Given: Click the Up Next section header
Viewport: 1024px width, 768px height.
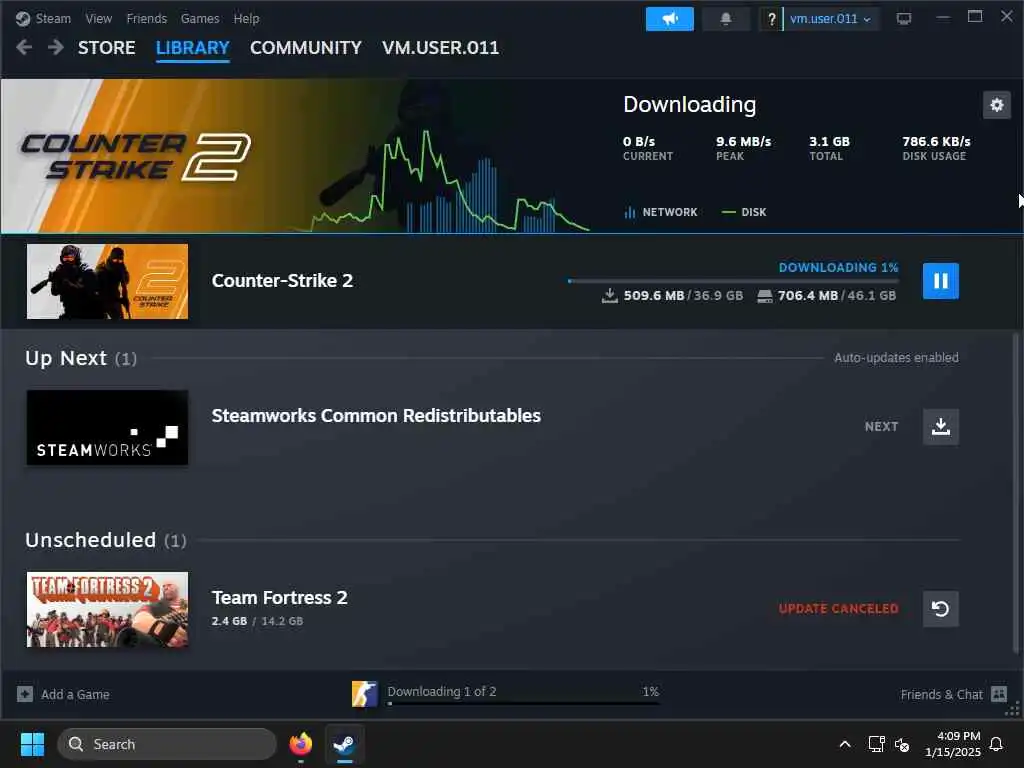Looking at the screenshot, I should 81,359.
